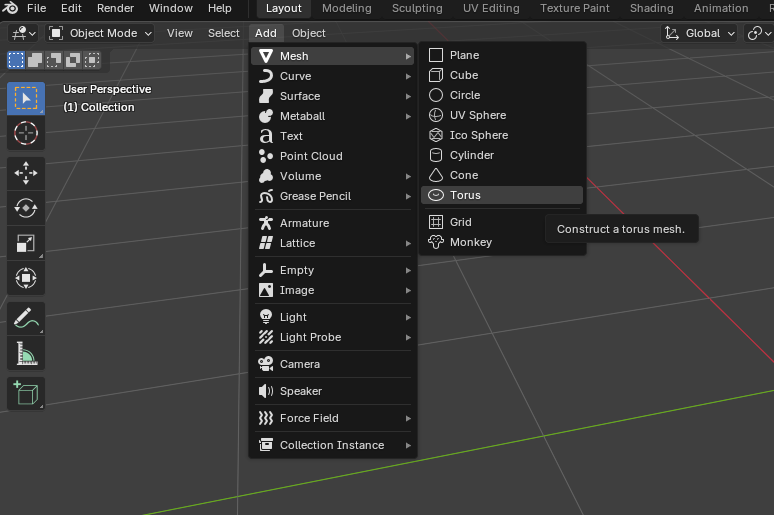Expand the Metaball submenu

333,116
